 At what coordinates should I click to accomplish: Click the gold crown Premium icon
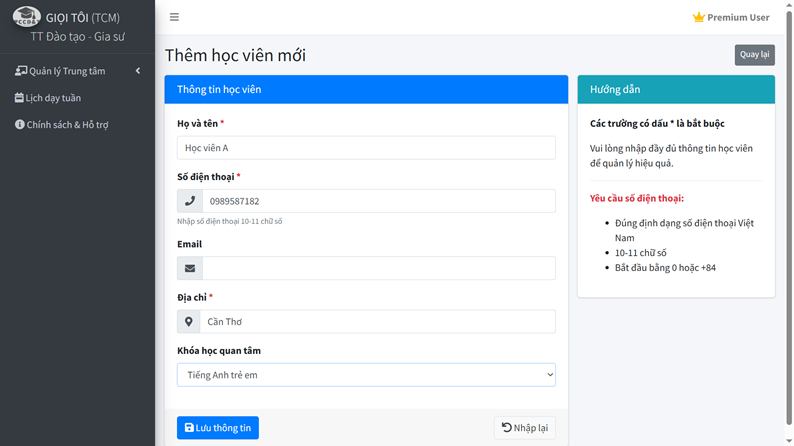pyautogui.click(x=698, y=17)
